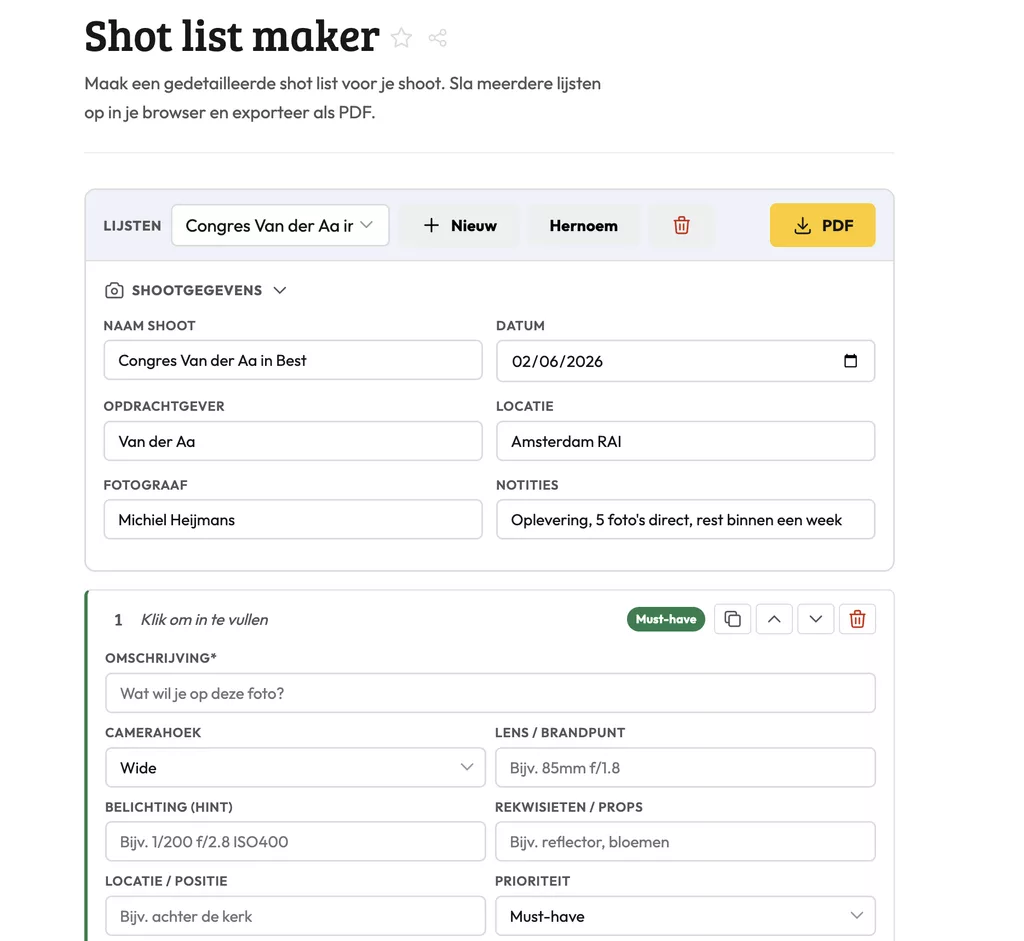Viewport: 1024px width, 941px height.
Task: Move shot 1 down with arrow
Action: tap(816, 619)
